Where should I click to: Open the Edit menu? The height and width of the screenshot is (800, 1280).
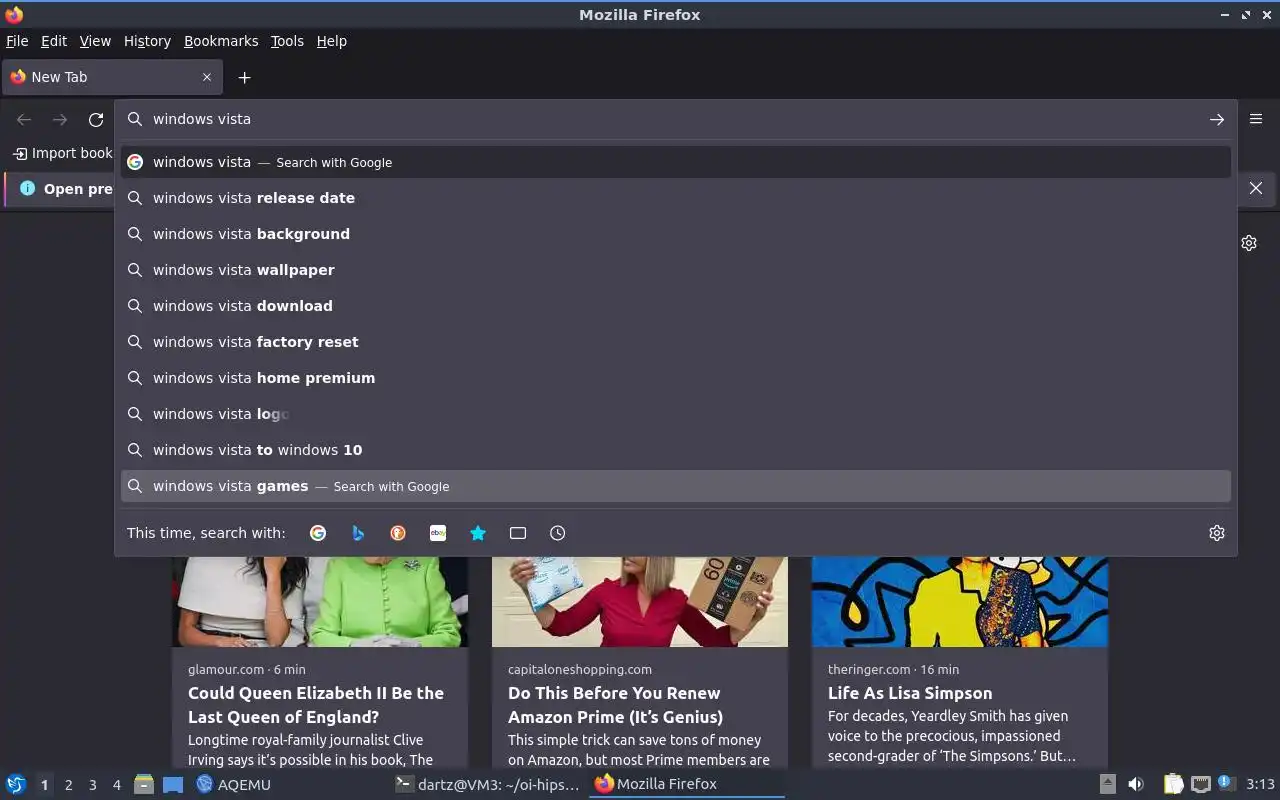tap(54, 41)
